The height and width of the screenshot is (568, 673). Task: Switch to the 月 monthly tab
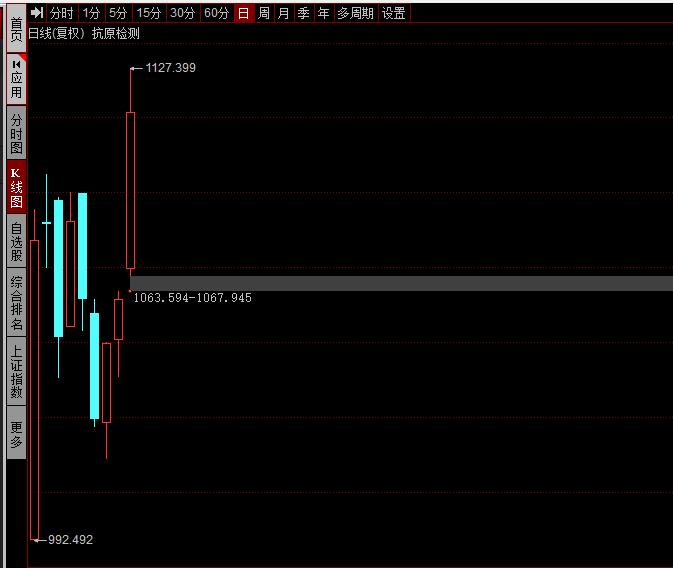click(x=284, y=13)
